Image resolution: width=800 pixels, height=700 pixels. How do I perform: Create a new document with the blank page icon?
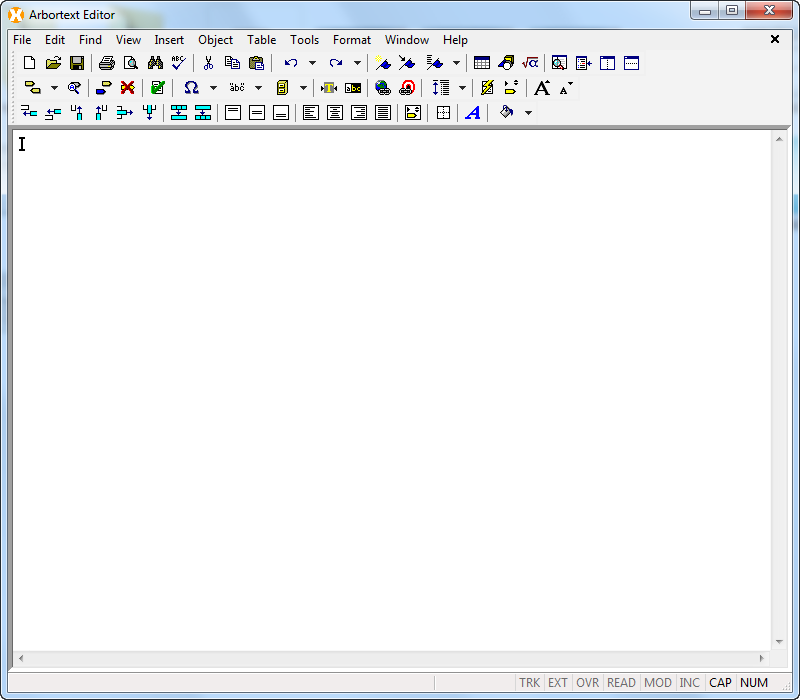coord(30,63)
